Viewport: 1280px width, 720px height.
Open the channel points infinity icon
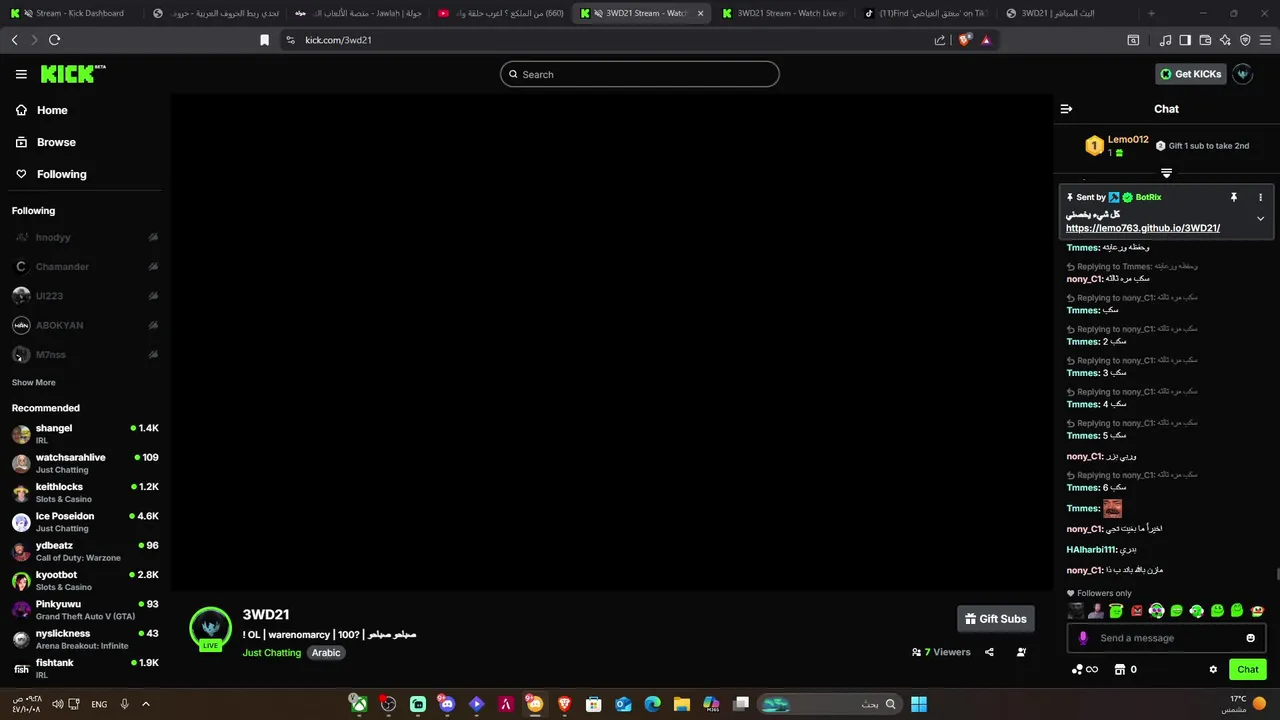[1085, 670]
